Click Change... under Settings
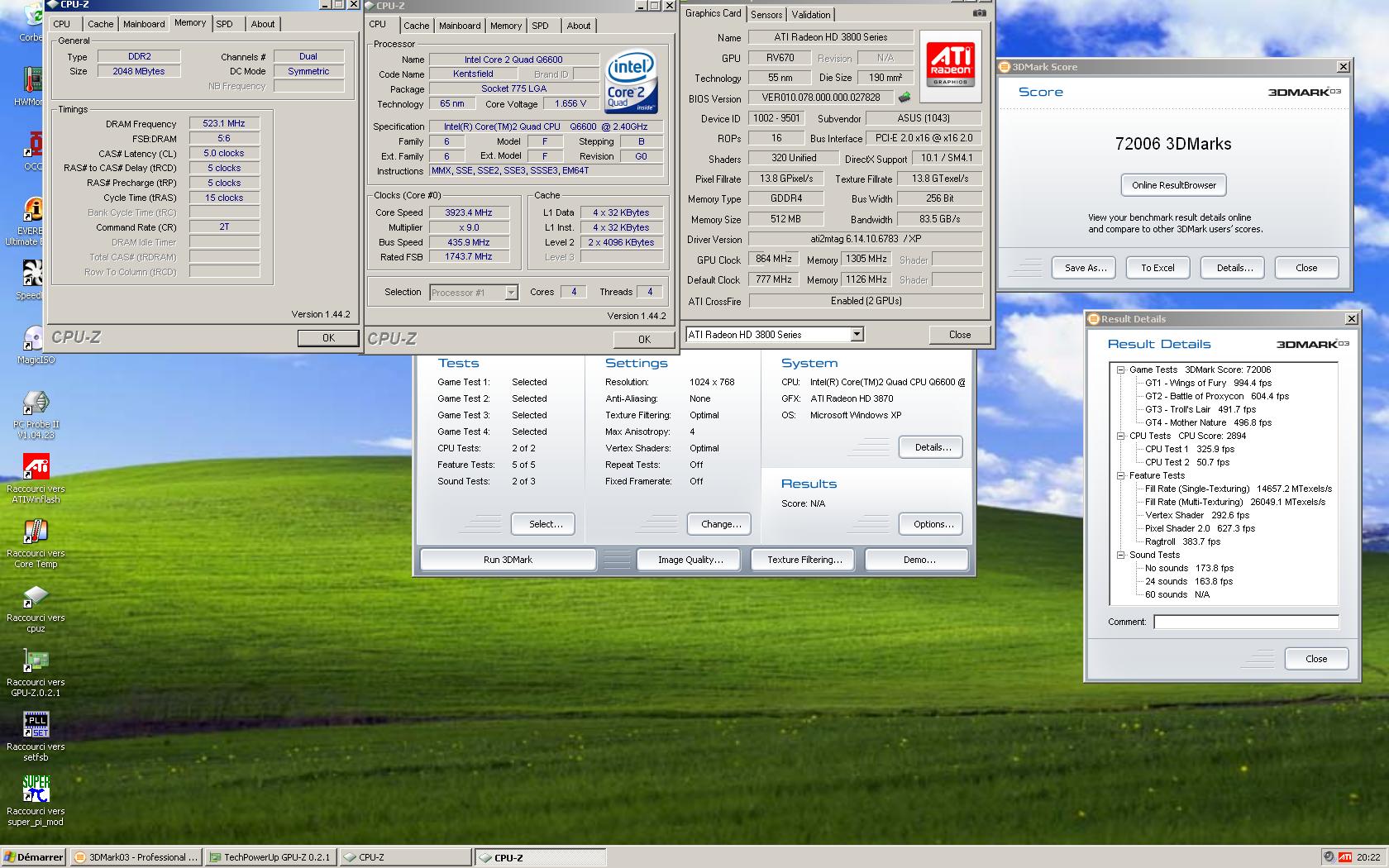The width and height of the screenshot is (1389, 868). [x=721, y=524]
